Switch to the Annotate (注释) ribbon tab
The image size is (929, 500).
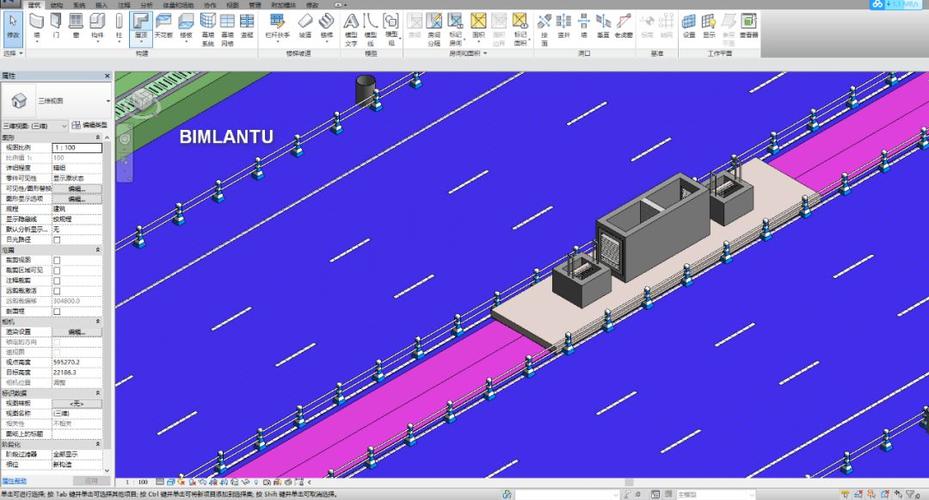(124, 5)
